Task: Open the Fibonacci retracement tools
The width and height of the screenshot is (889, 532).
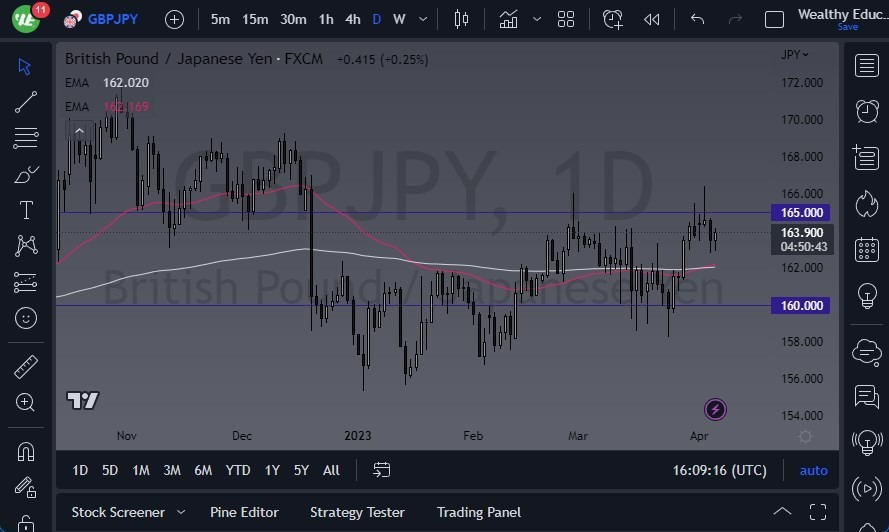Action: [26, 138]
